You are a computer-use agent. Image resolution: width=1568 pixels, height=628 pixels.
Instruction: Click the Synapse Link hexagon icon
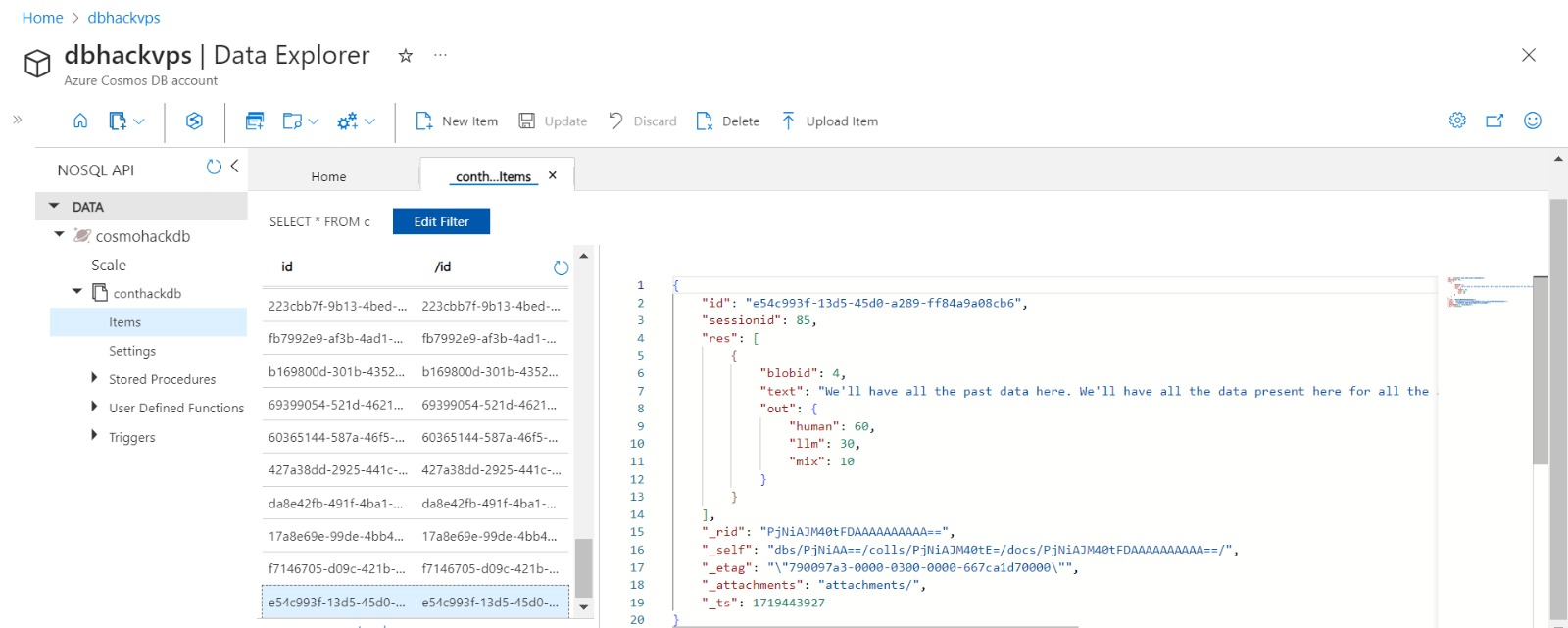(194, 121)
